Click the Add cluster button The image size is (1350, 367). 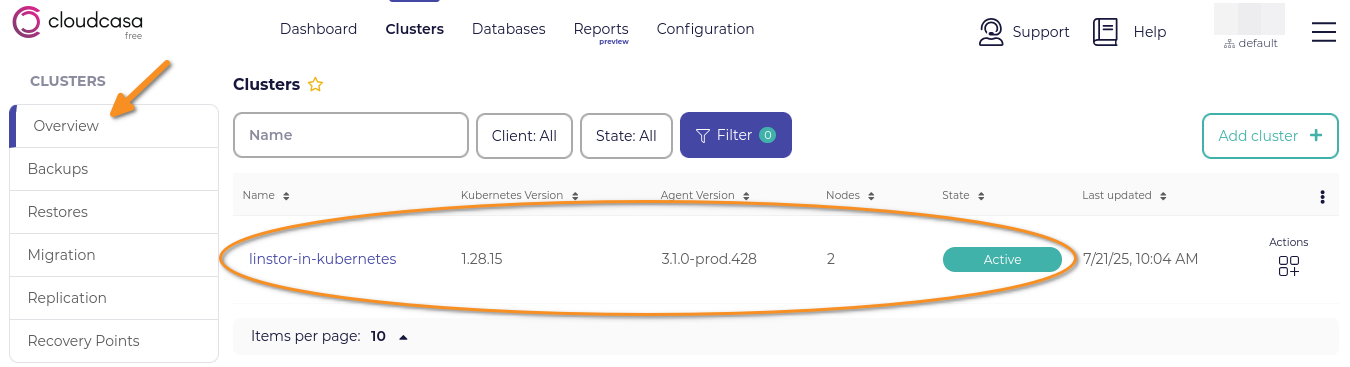tap(1270, 136)
